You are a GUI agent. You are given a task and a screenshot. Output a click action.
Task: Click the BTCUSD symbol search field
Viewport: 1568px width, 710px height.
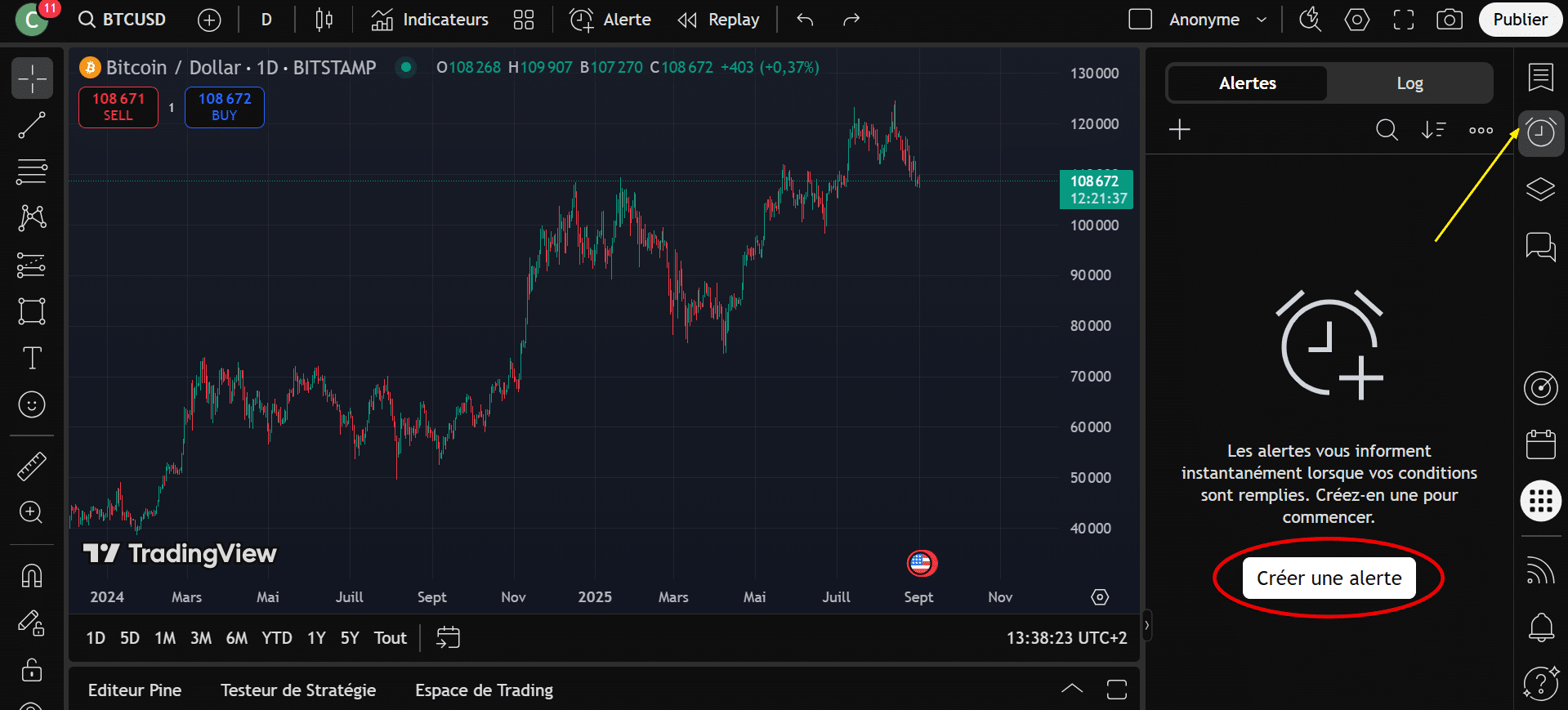(x=123, y=20)
